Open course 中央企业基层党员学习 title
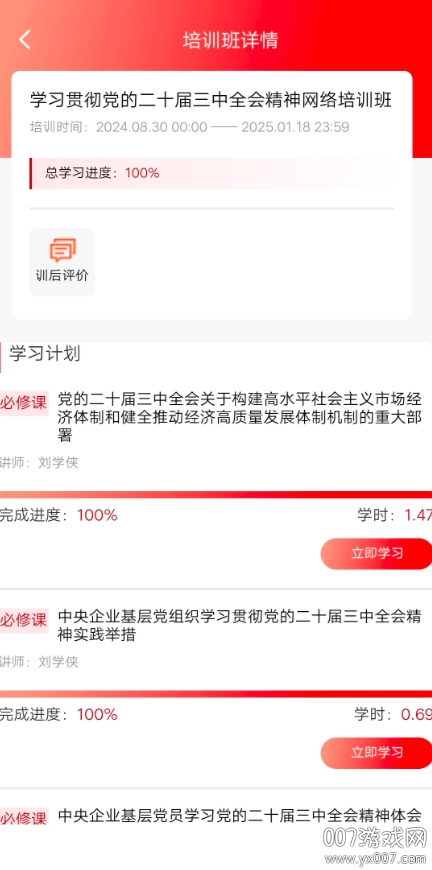 (240, 816)
